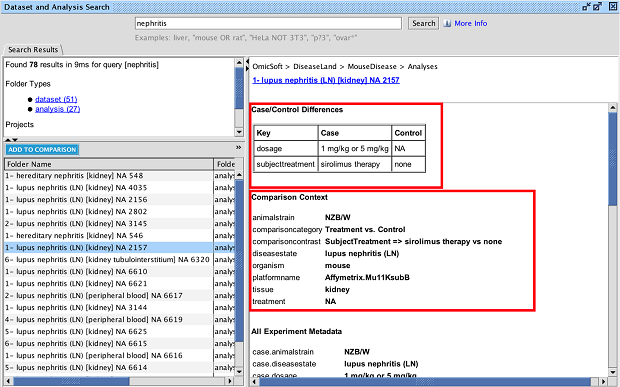Image resolution: width=620 pixels, height=387 pixels.
Task: Click the results list scroll down arrow
Action: tap(239, 372)
